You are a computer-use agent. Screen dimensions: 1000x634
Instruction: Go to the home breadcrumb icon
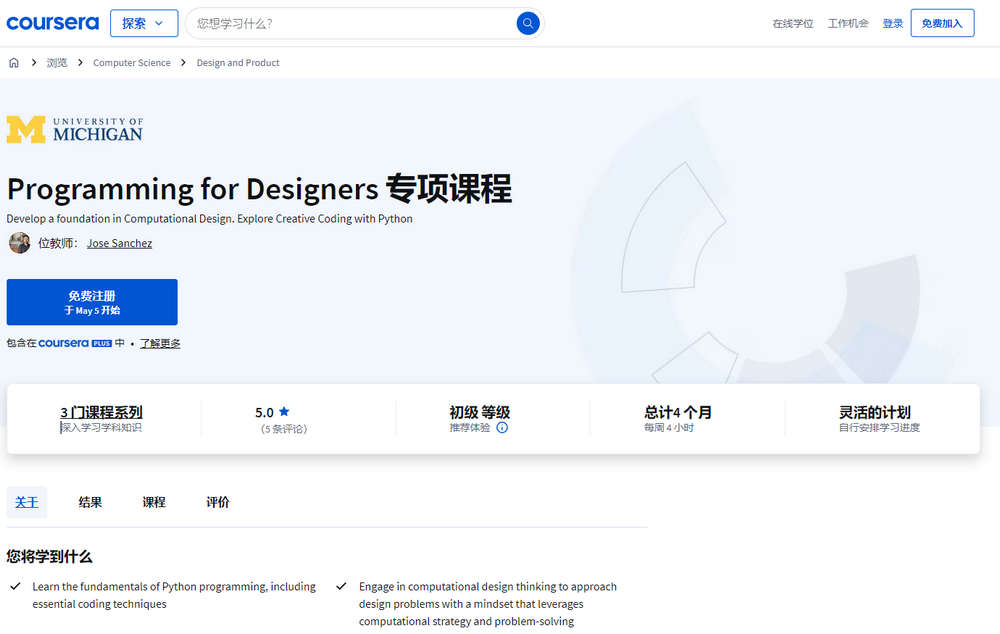14,63
